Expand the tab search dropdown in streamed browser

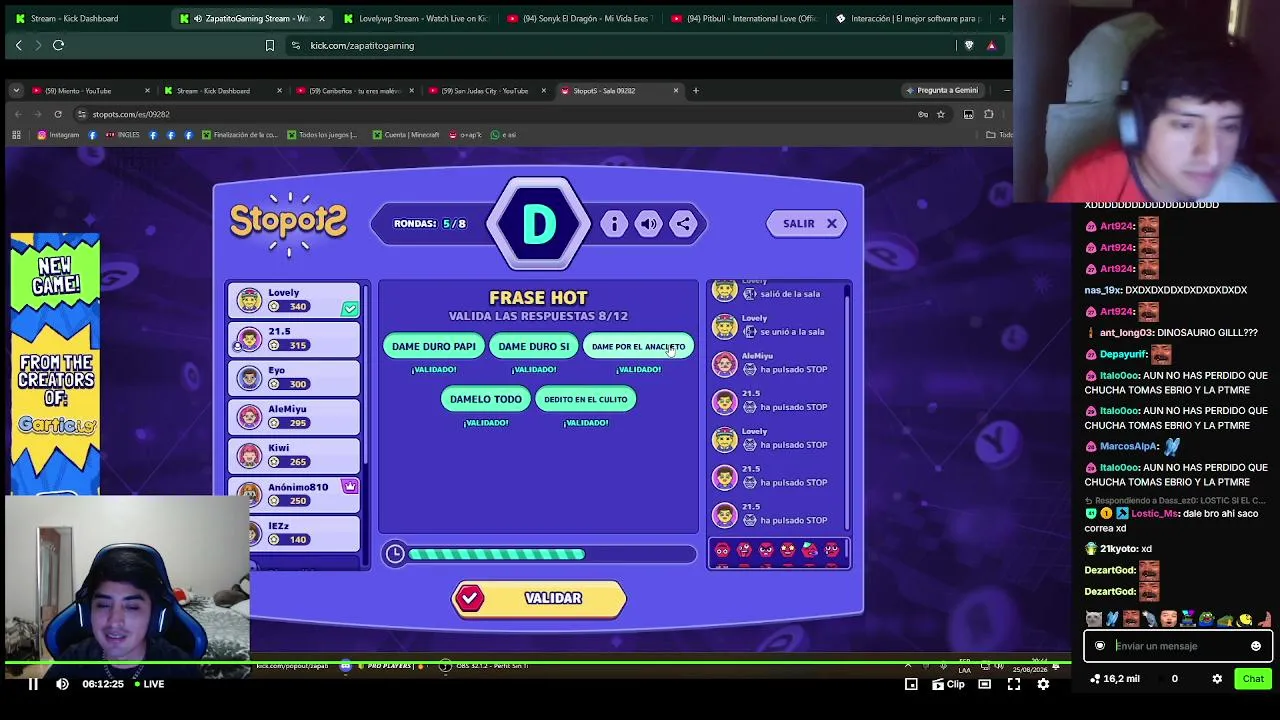tap(16, 91)
